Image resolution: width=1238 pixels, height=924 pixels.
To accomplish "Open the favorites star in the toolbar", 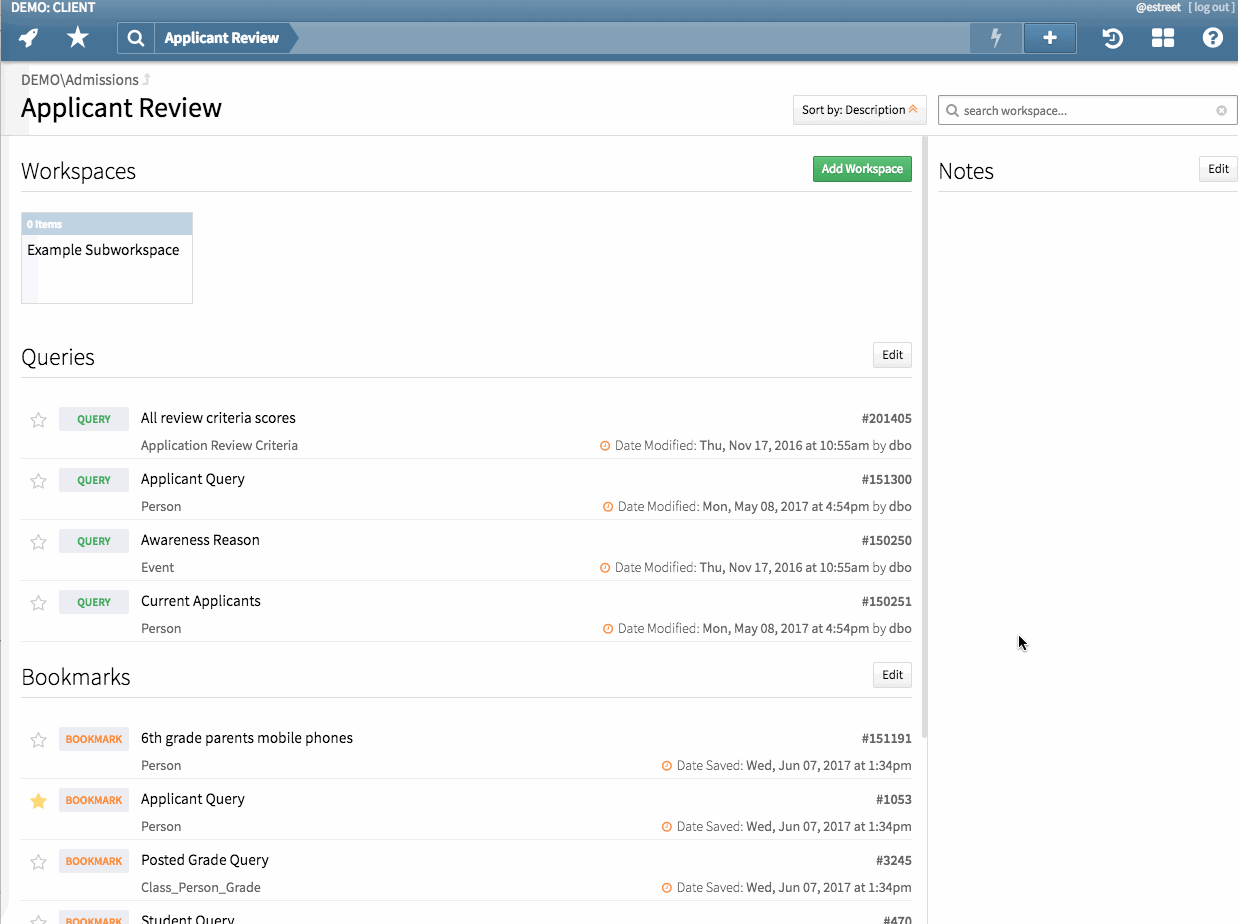I will coord(75,37).
